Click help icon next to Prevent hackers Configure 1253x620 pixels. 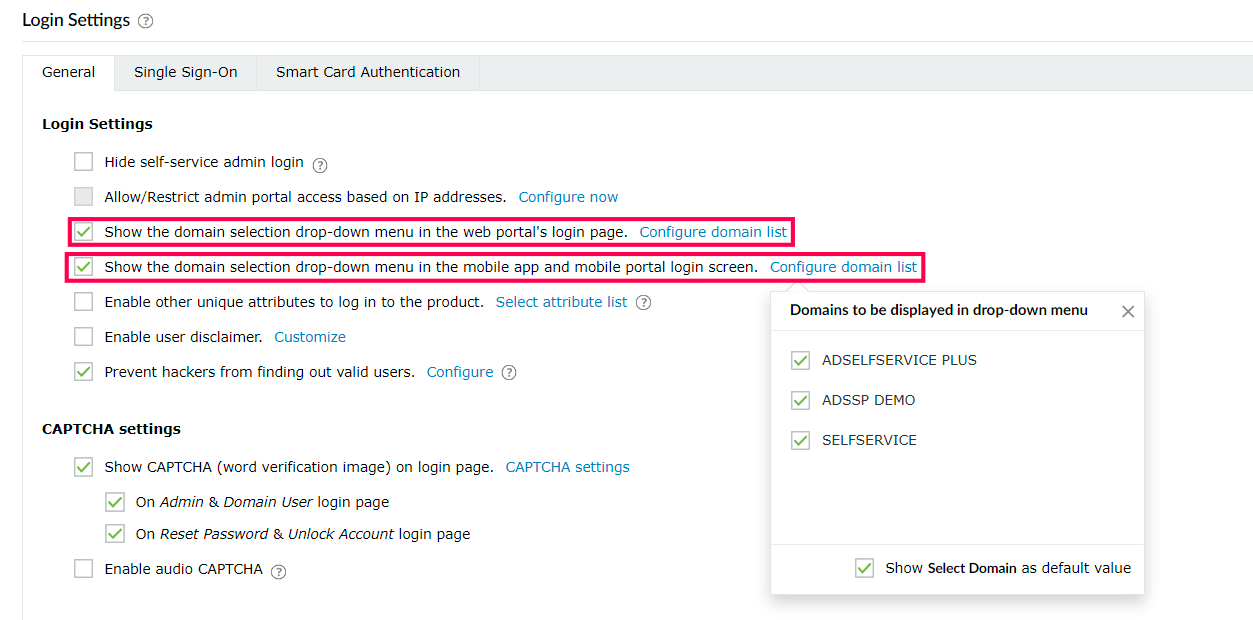tap(509, 373)
